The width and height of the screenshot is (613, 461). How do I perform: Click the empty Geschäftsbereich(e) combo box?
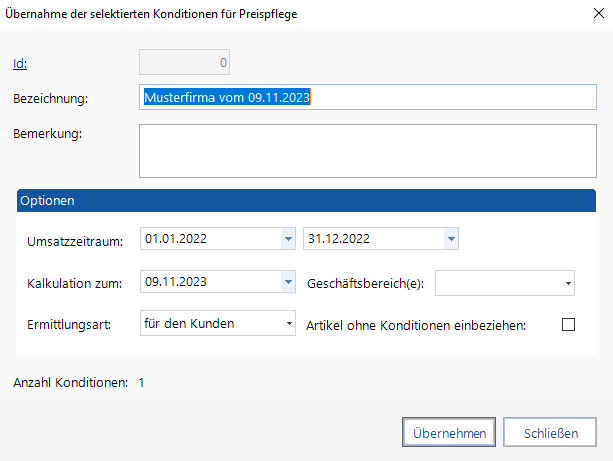[497, 283]
